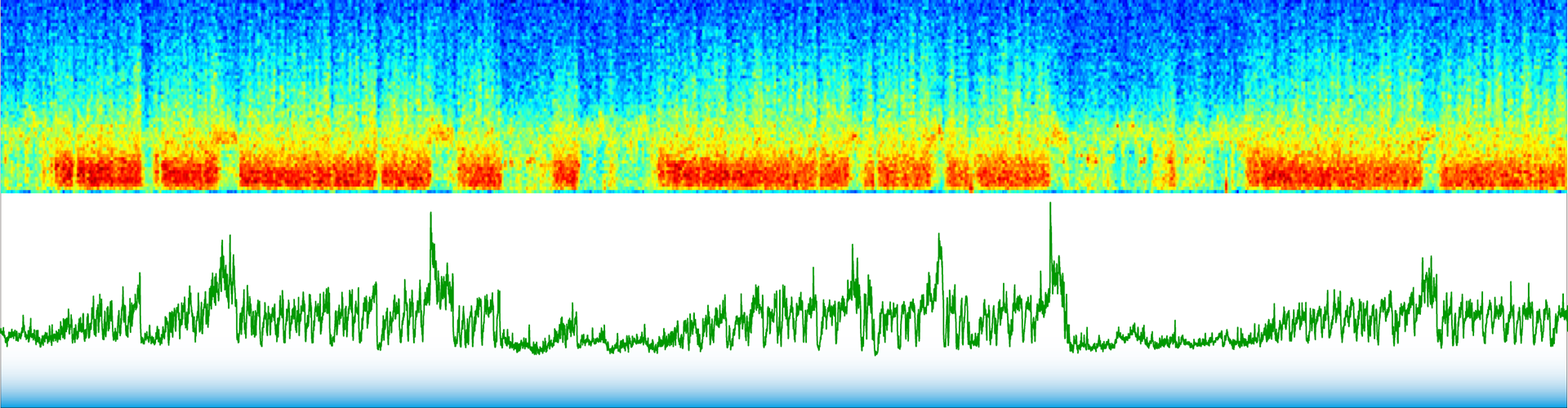1568x408 pixels.
Task: Click the left start of the green trace
Action: 3,332
